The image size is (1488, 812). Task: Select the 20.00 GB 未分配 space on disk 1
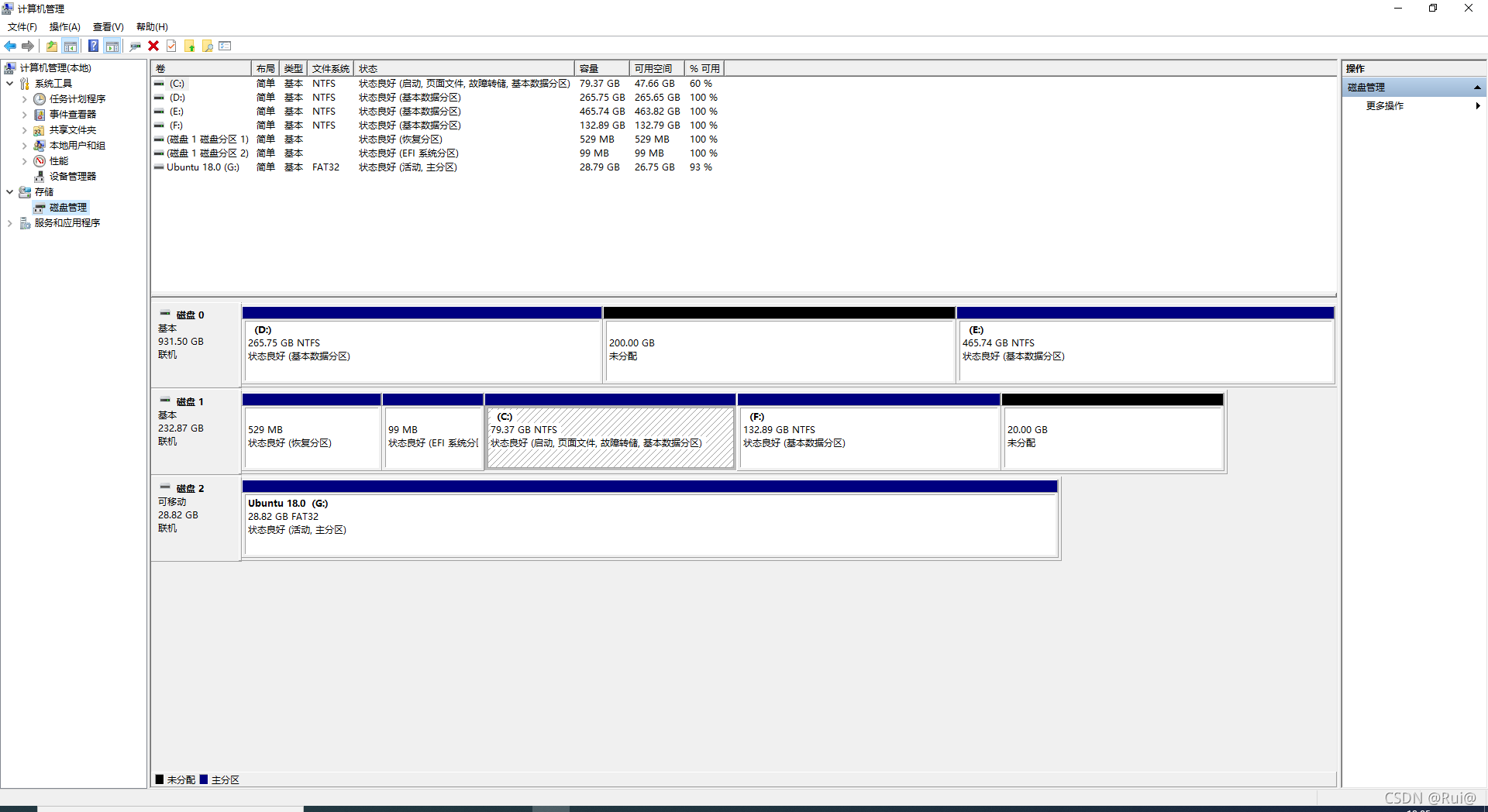1113,432
